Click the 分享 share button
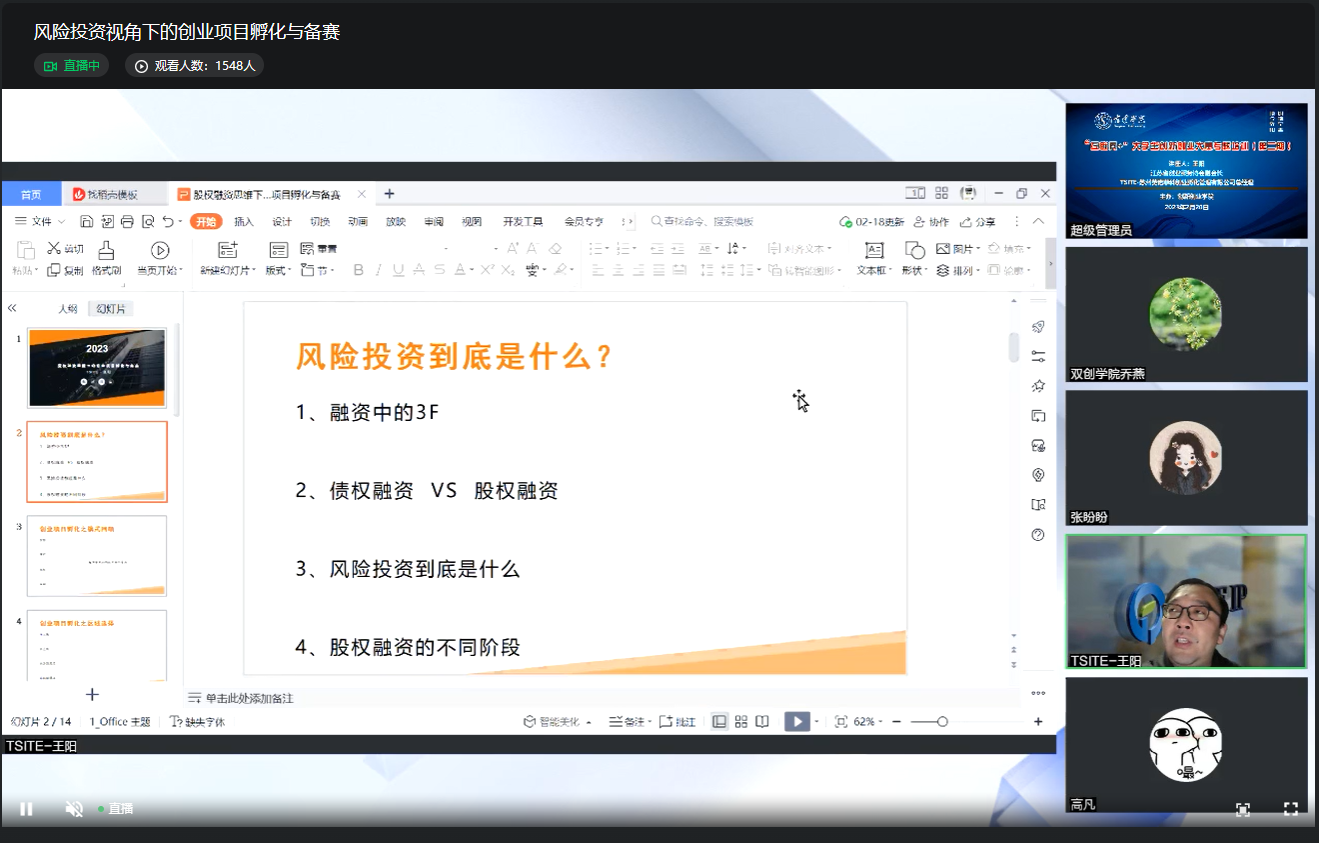Viewport: 1319px width, 843px height. tap(978, 221)
